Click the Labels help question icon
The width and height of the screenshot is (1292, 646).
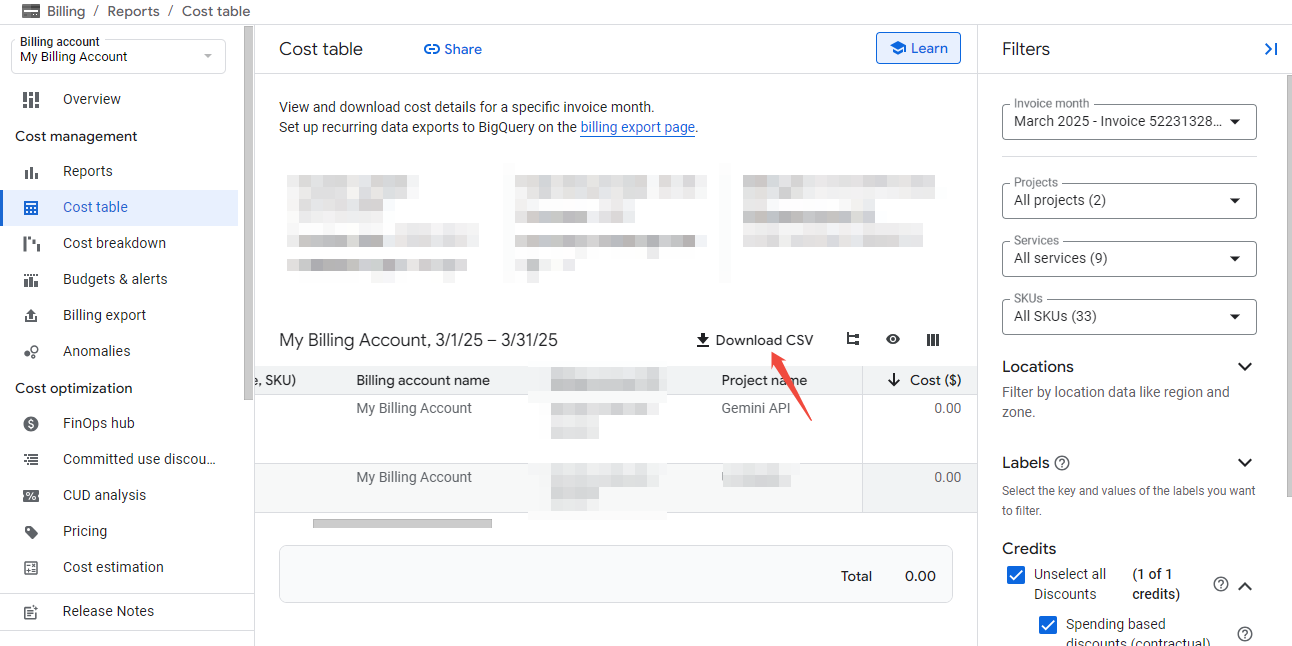(x=1062, y=463)
